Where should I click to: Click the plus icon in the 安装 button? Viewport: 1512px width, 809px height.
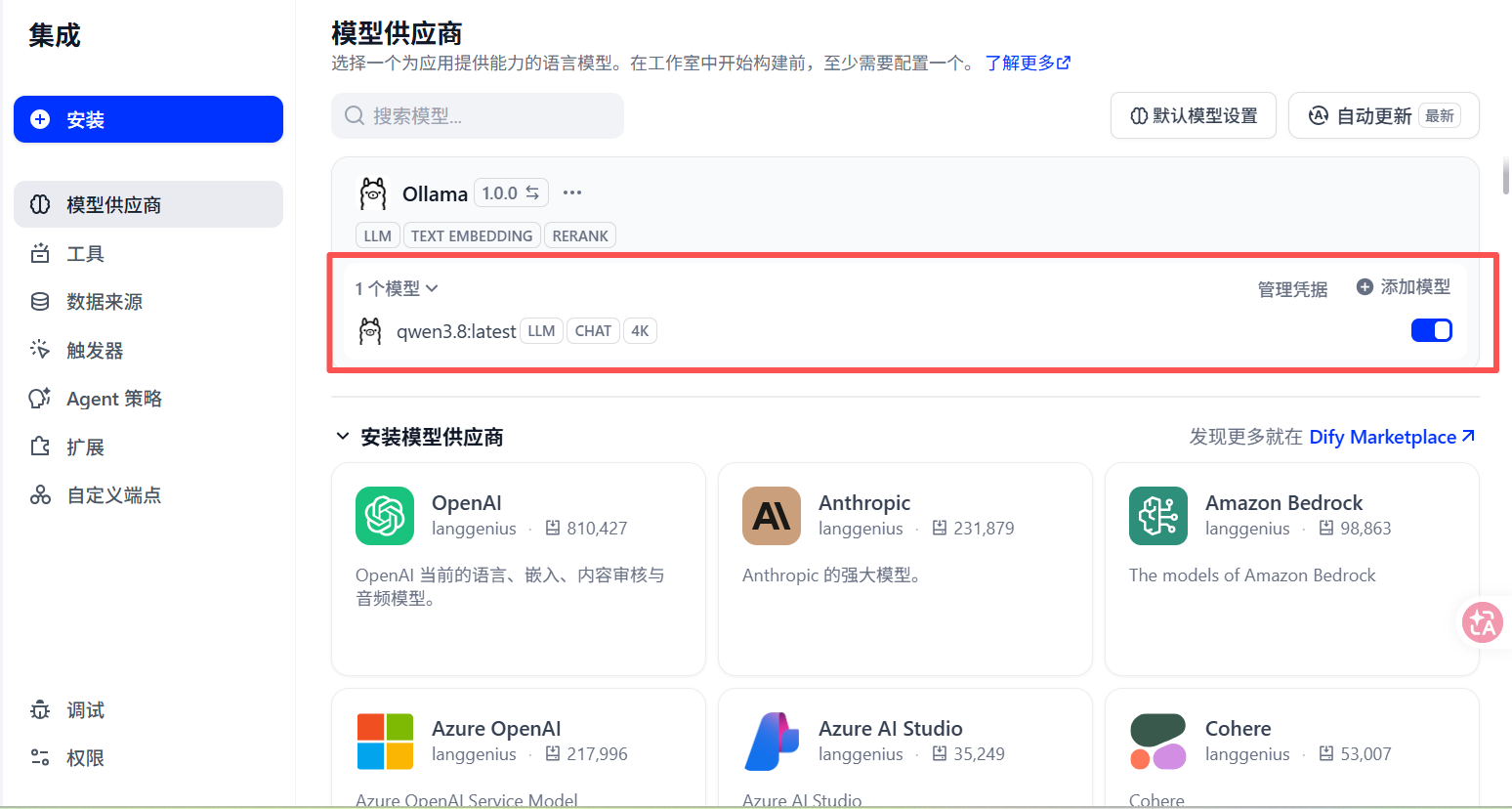[40, 119]
